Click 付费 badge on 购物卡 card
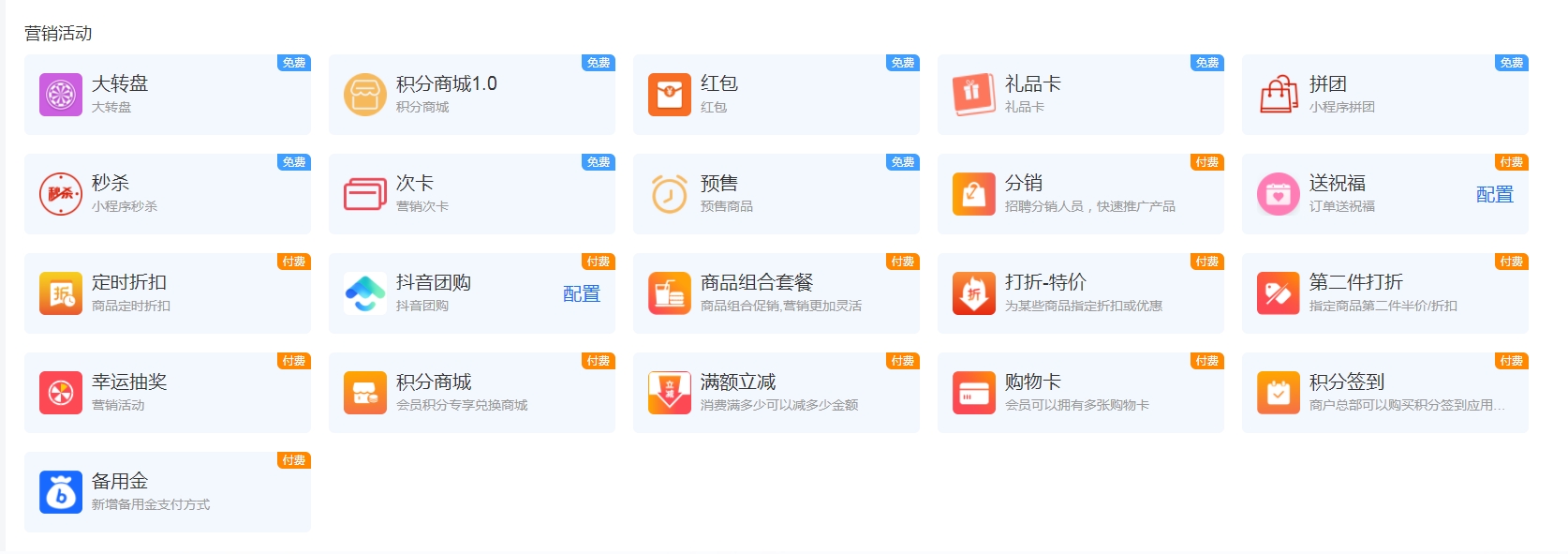The image size is (1568, 554). coord(1207,361)
